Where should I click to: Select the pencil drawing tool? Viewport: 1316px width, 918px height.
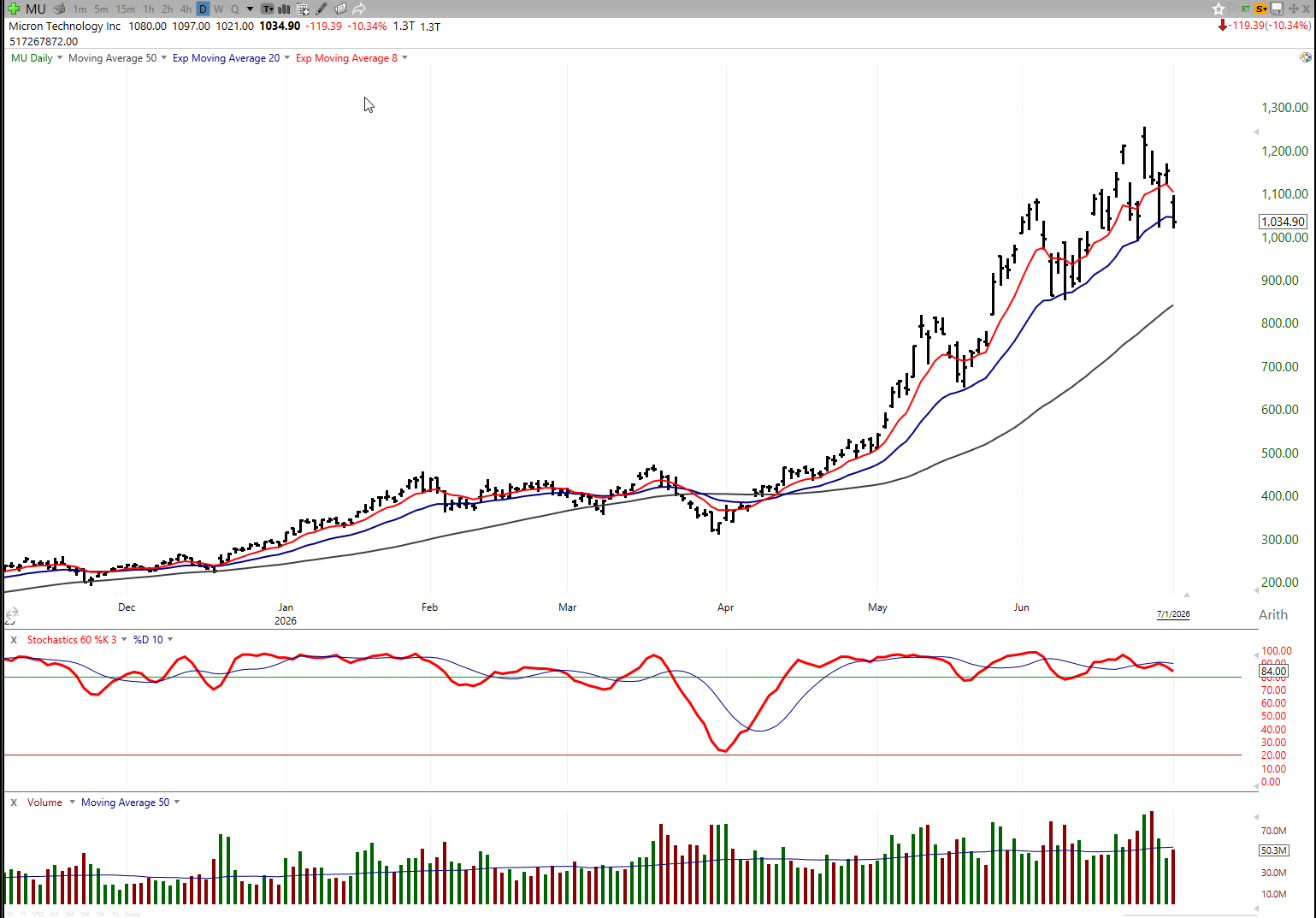click(322, 9)
